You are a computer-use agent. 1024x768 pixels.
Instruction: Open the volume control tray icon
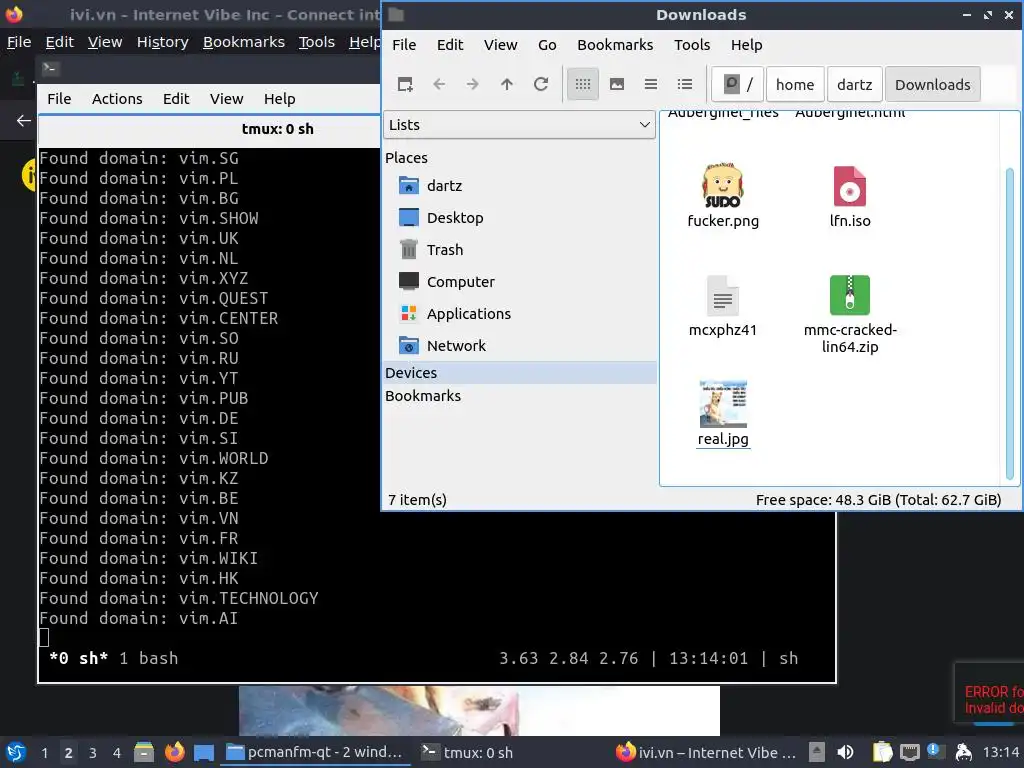(x=844, y=752)
